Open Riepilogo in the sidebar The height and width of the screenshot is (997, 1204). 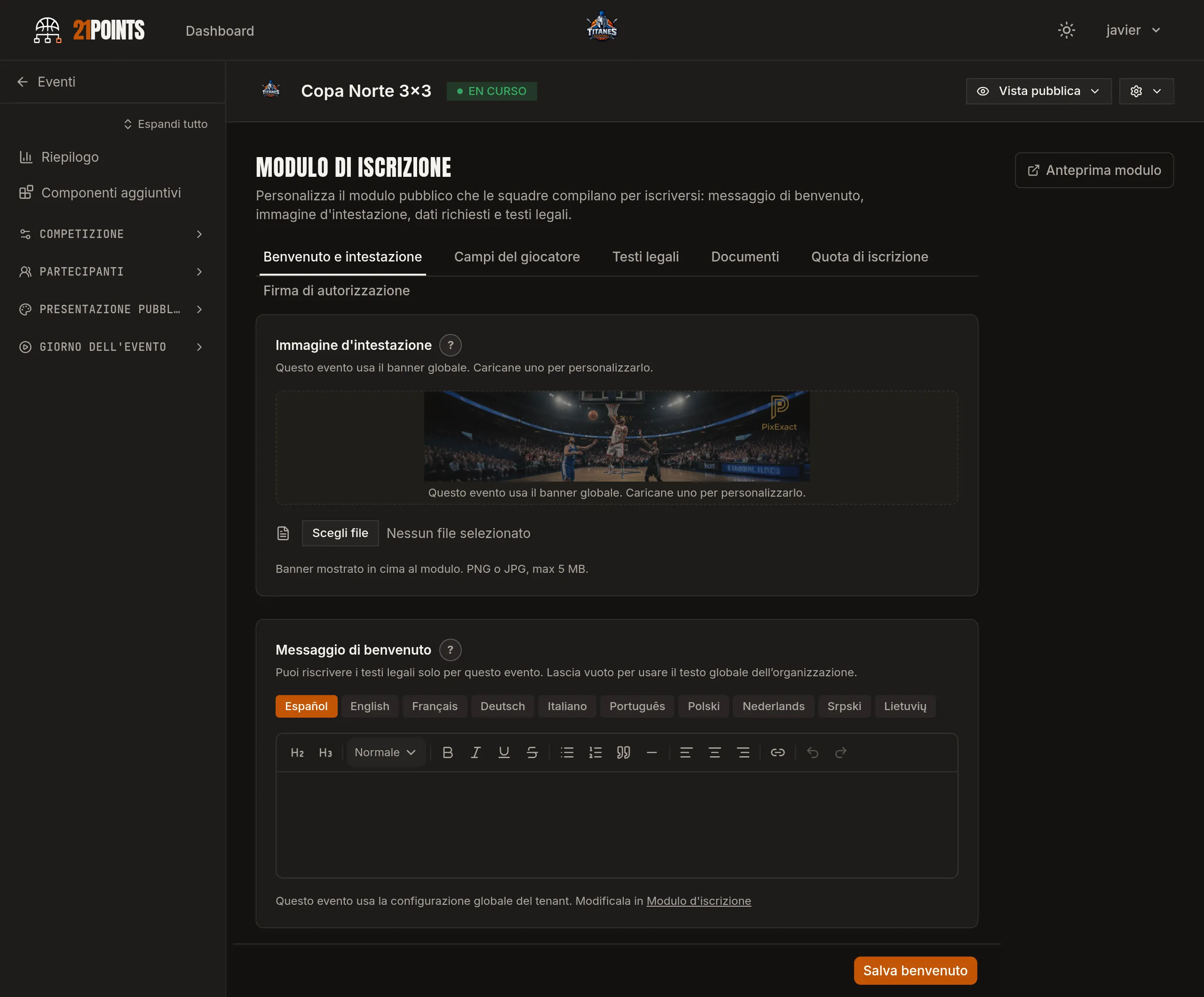click(59, 157)
